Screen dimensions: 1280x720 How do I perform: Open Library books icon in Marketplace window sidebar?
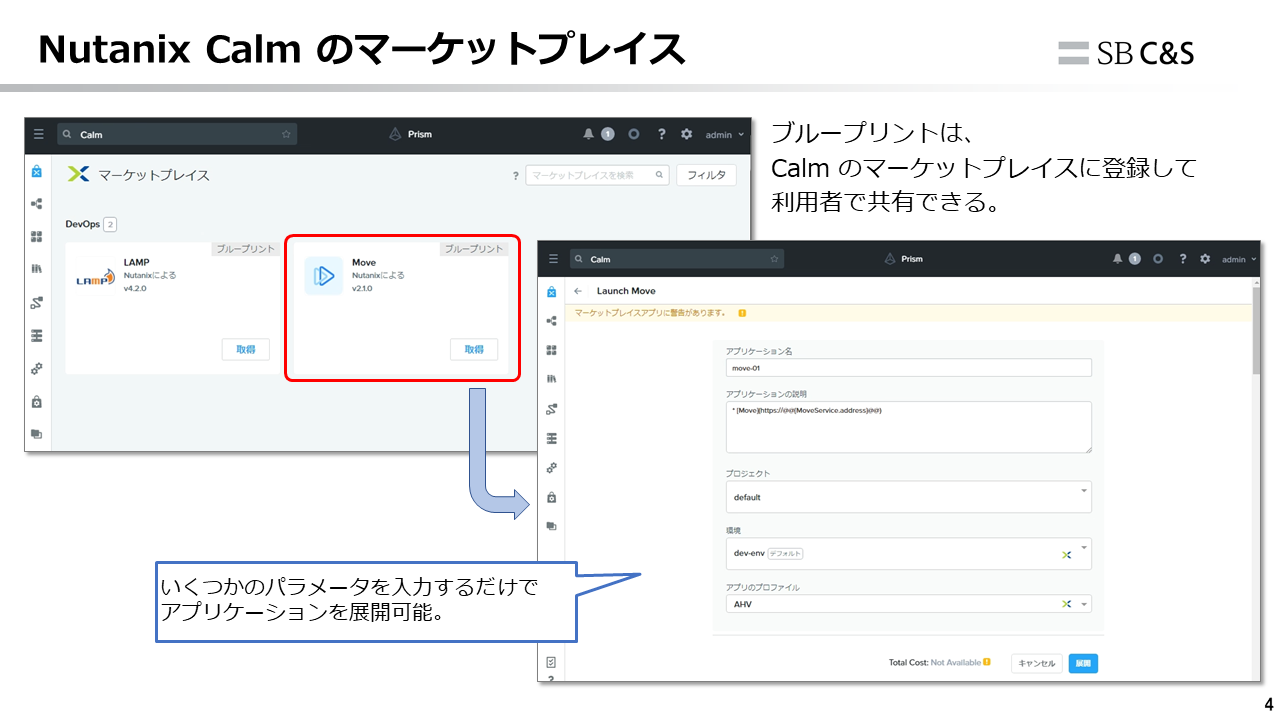point(37,269)
